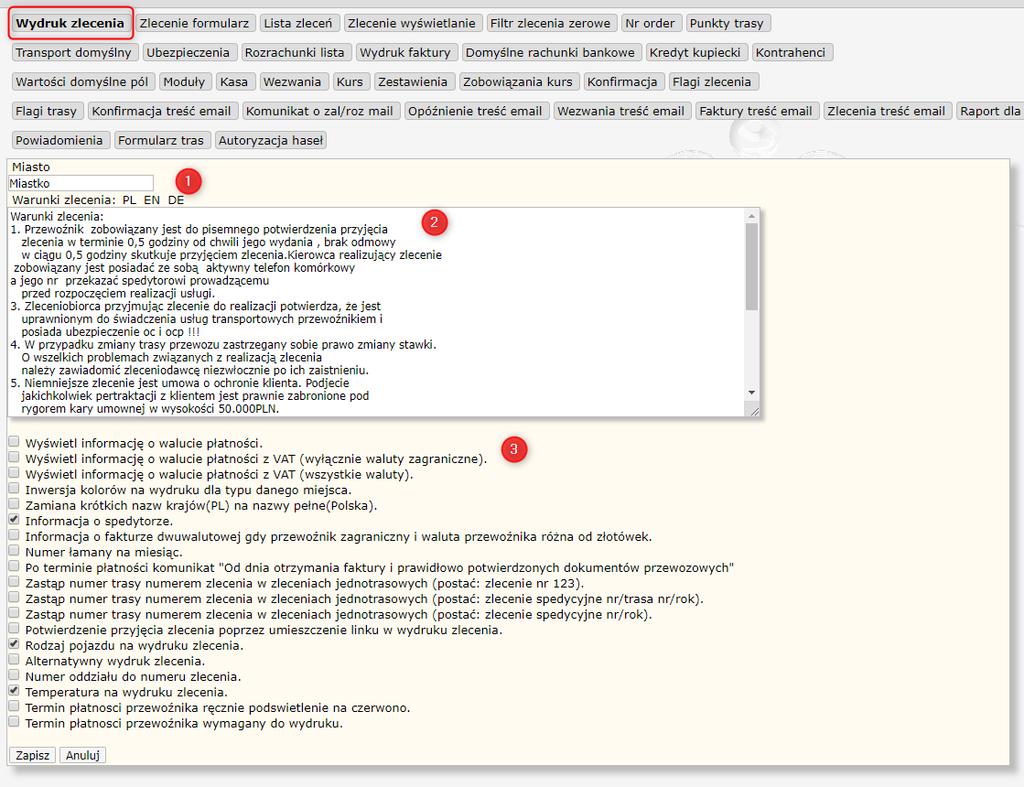Open Autoryzacja haseł tab

270,140
